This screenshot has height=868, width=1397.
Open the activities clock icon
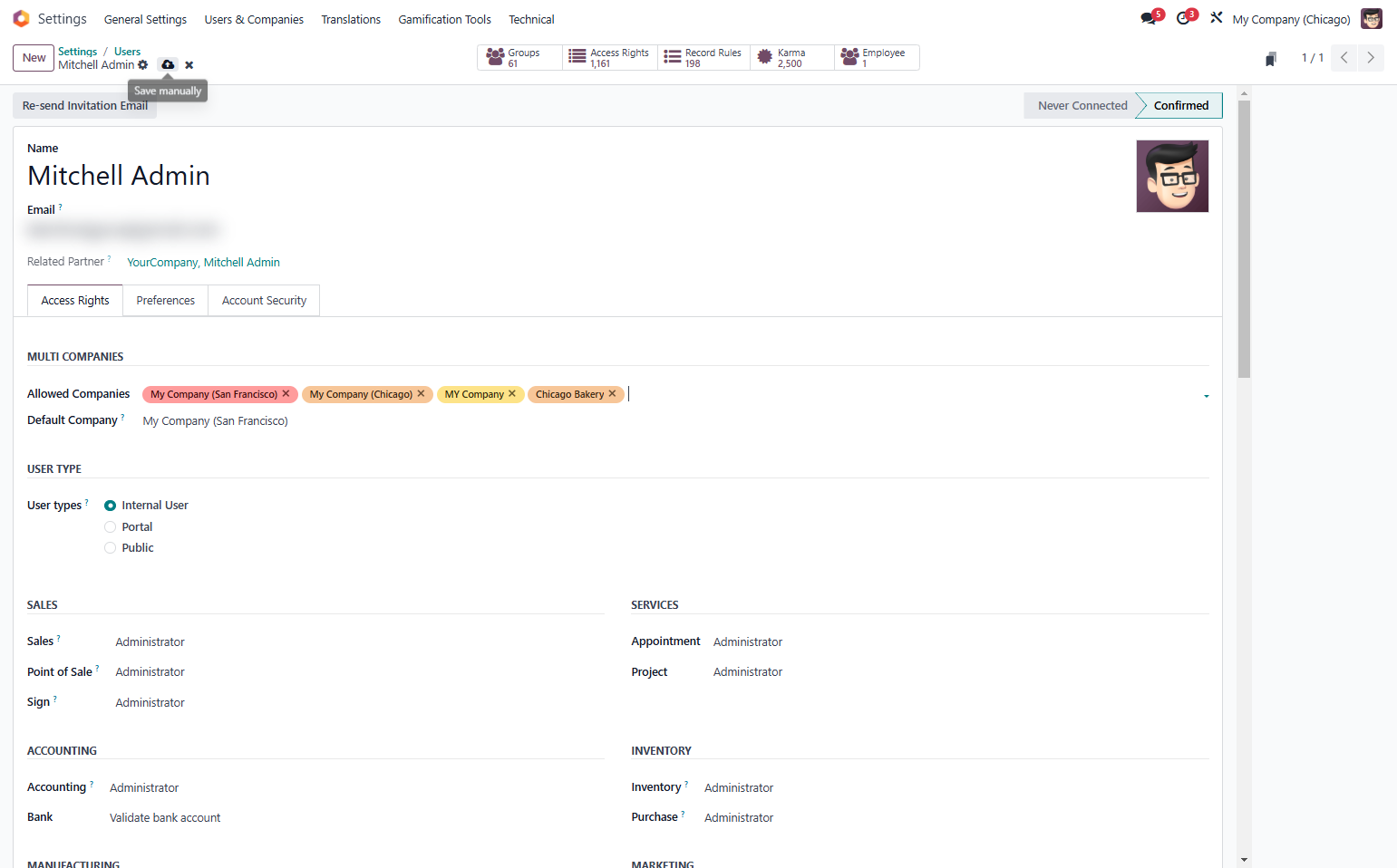click(x=1183, y=19)
